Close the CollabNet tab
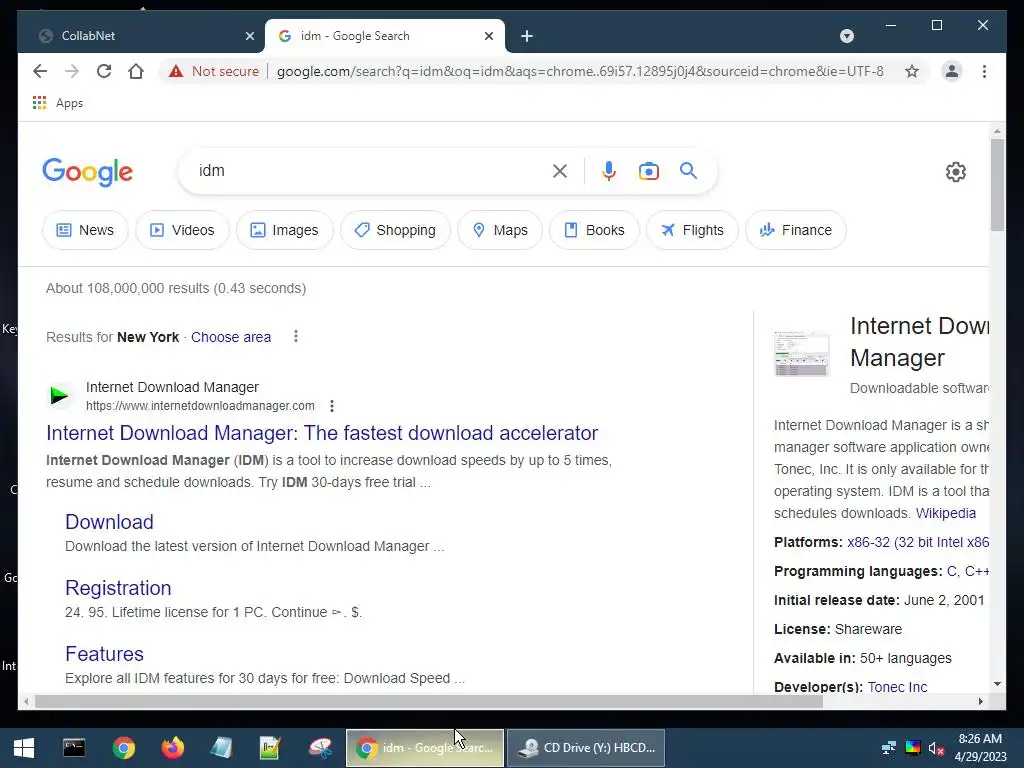Screen dimensions: 1024x768 249,36
